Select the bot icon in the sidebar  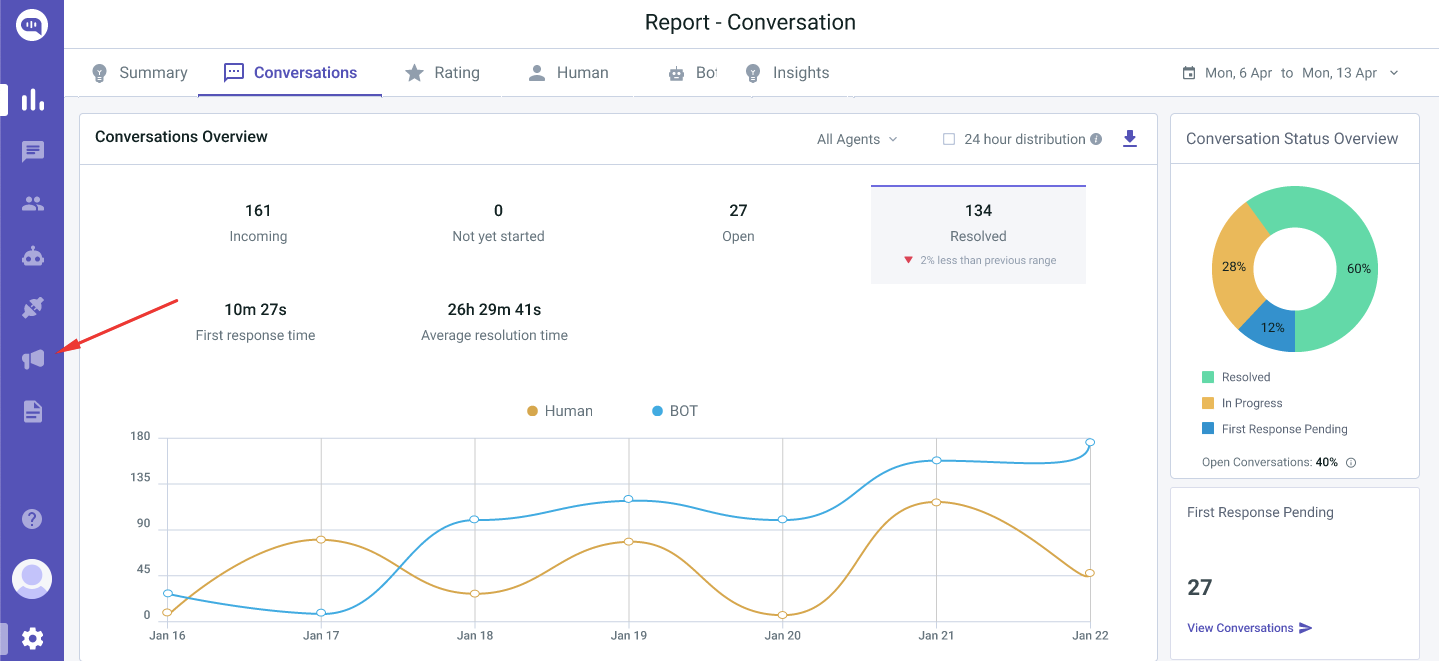coord(33,255)
